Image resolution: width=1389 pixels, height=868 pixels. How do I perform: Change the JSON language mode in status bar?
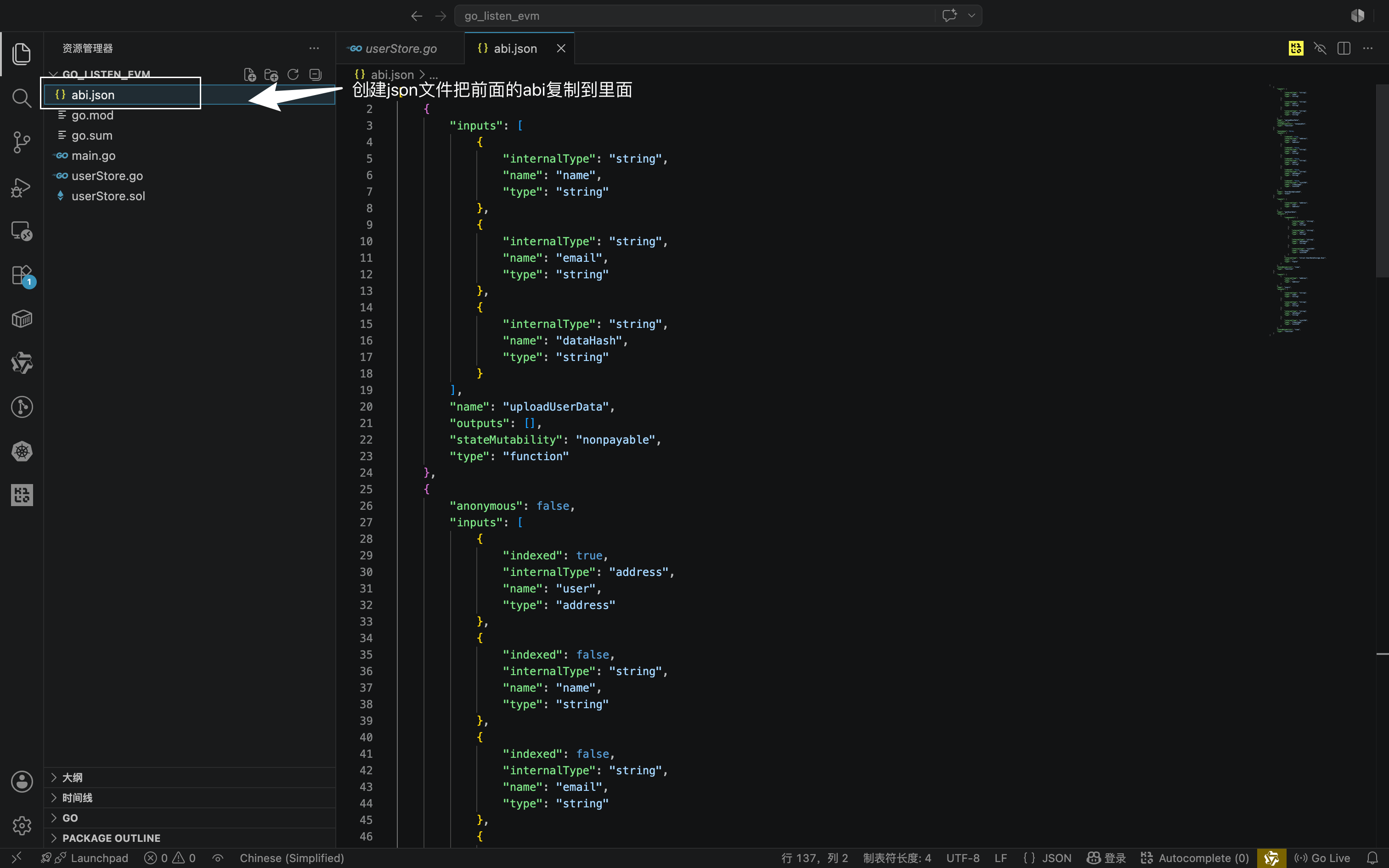click(1047, 858)
